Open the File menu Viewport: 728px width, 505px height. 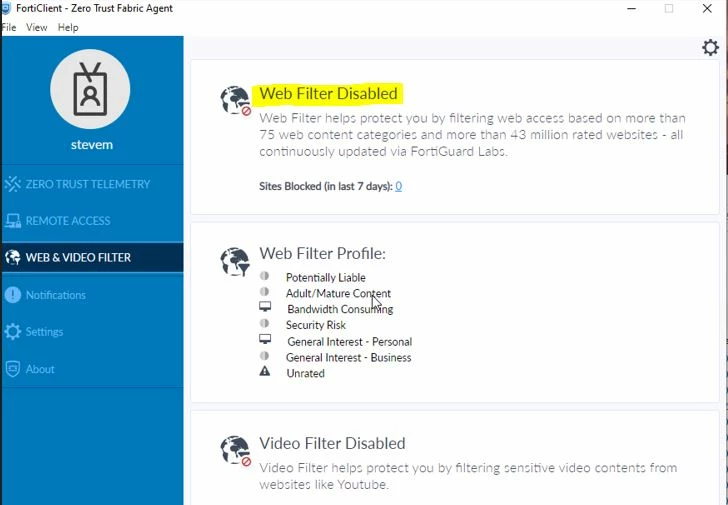(9, 27)
